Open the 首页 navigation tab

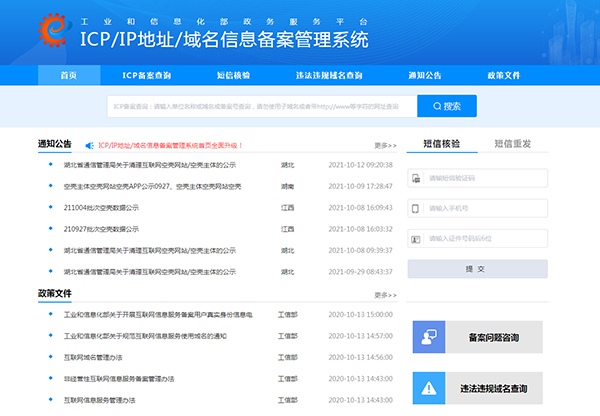(68, 75)
